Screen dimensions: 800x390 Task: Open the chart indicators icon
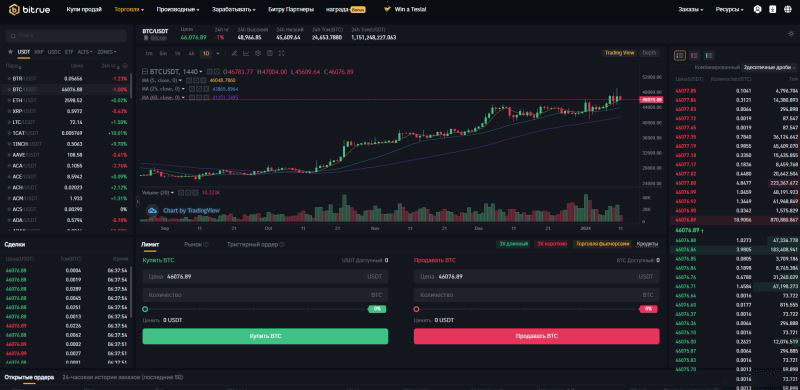(x=246, y=53)
